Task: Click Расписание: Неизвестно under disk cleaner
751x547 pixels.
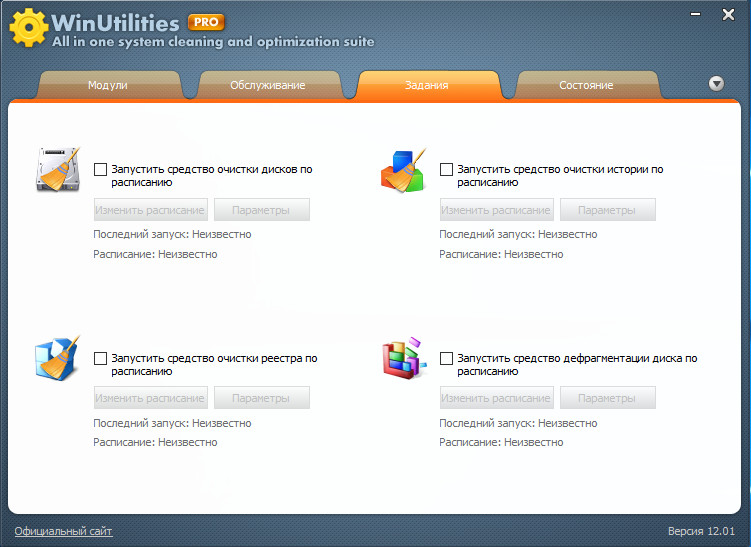Action: [x=155, y=254]
